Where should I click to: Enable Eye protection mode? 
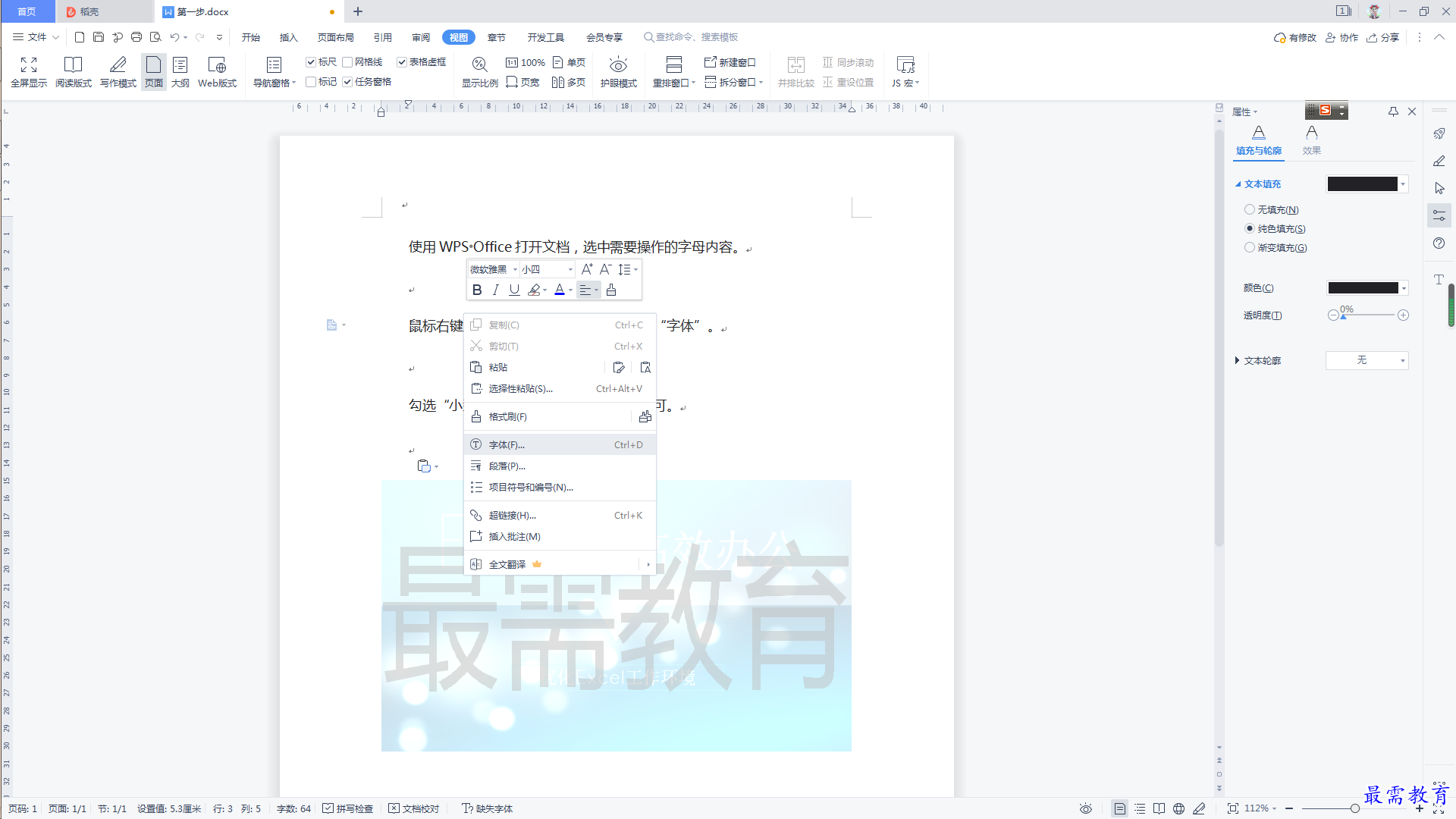coord(619,72)
